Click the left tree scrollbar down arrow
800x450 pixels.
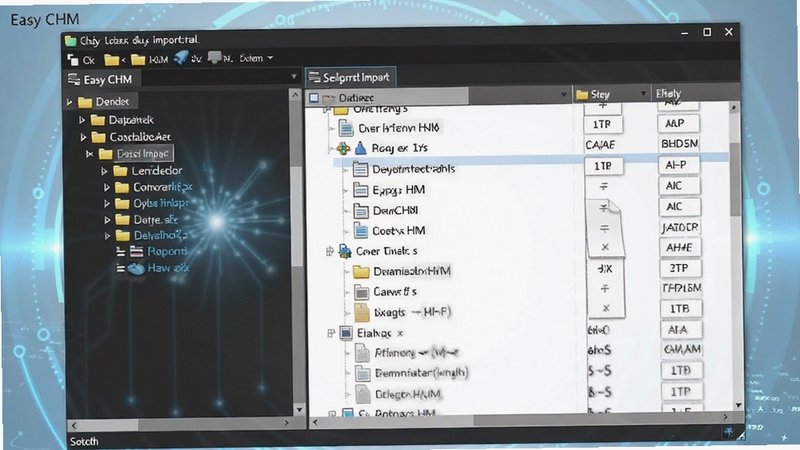pyautogui.click(x=299, y=410)
